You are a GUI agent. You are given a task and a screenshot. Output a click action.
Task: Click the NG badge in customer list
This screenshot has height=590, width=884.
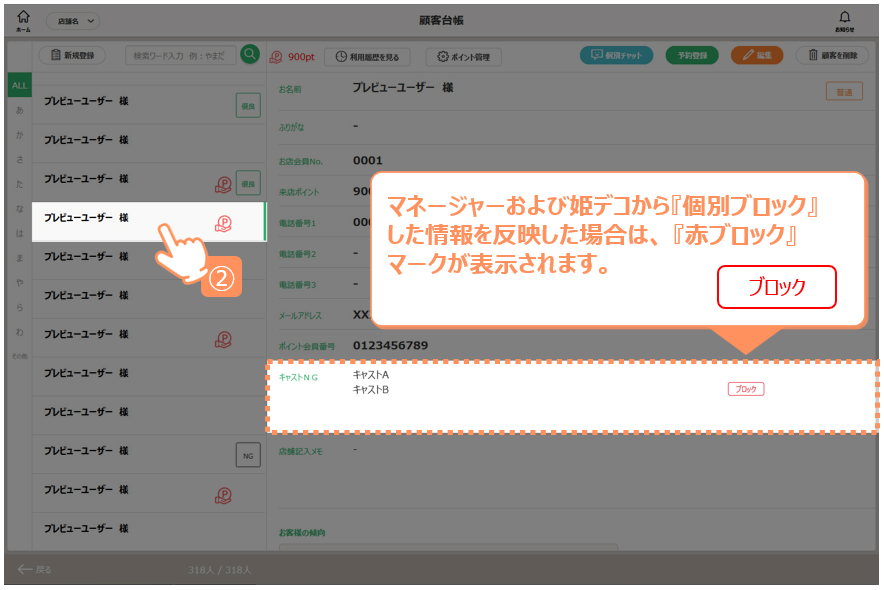pos(247,455)
